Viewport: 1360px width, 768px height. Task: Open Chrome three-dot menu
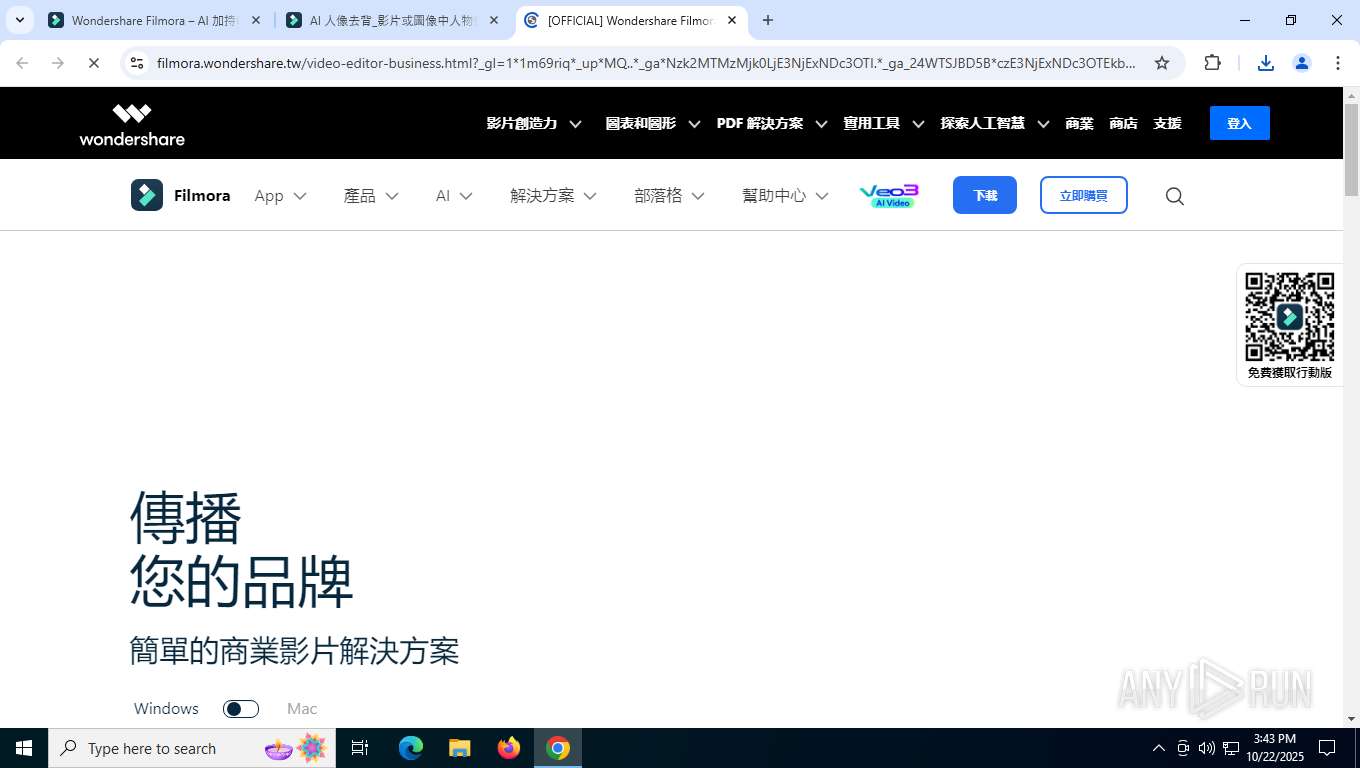coord(1338,63)
